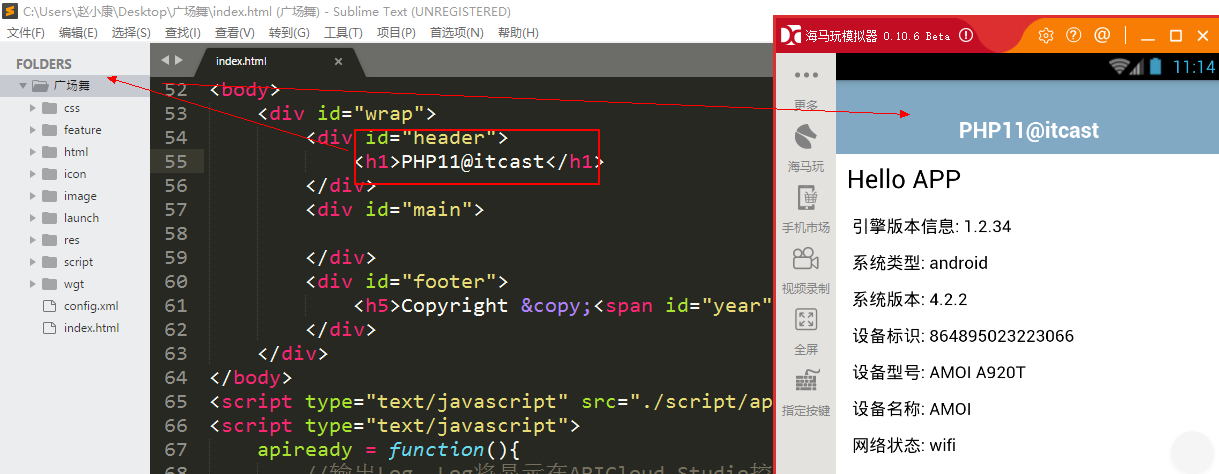Open the 指定按键 key mapping tool
The image size is (1219, 474).
(x=805, y=382)
